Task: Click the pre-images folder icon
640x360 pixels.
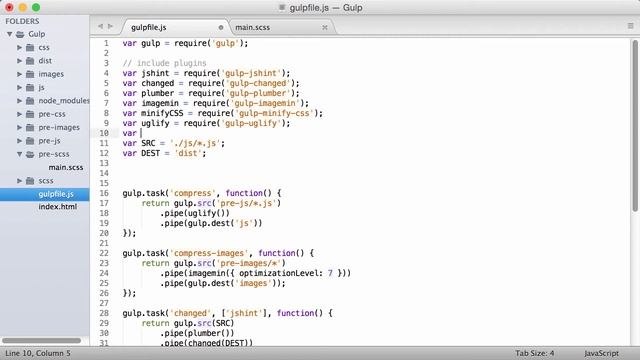Action: point(30,128)
